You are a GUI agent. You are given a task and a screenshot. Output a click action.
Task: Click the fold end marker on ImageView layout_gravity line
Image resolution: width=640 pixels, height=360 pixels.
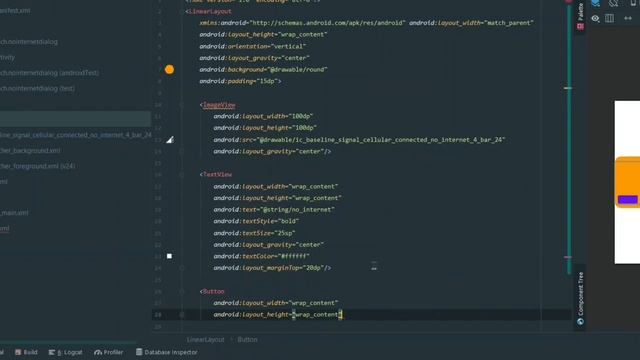pyautogui.click(x=182, y=151)
